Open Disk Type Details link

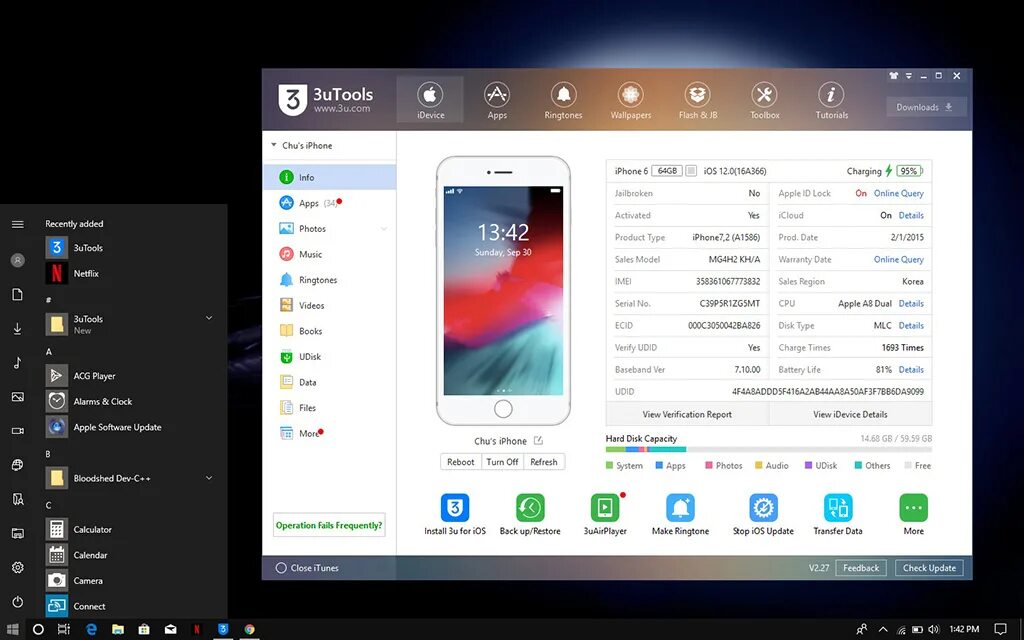[x=911, y=325]
